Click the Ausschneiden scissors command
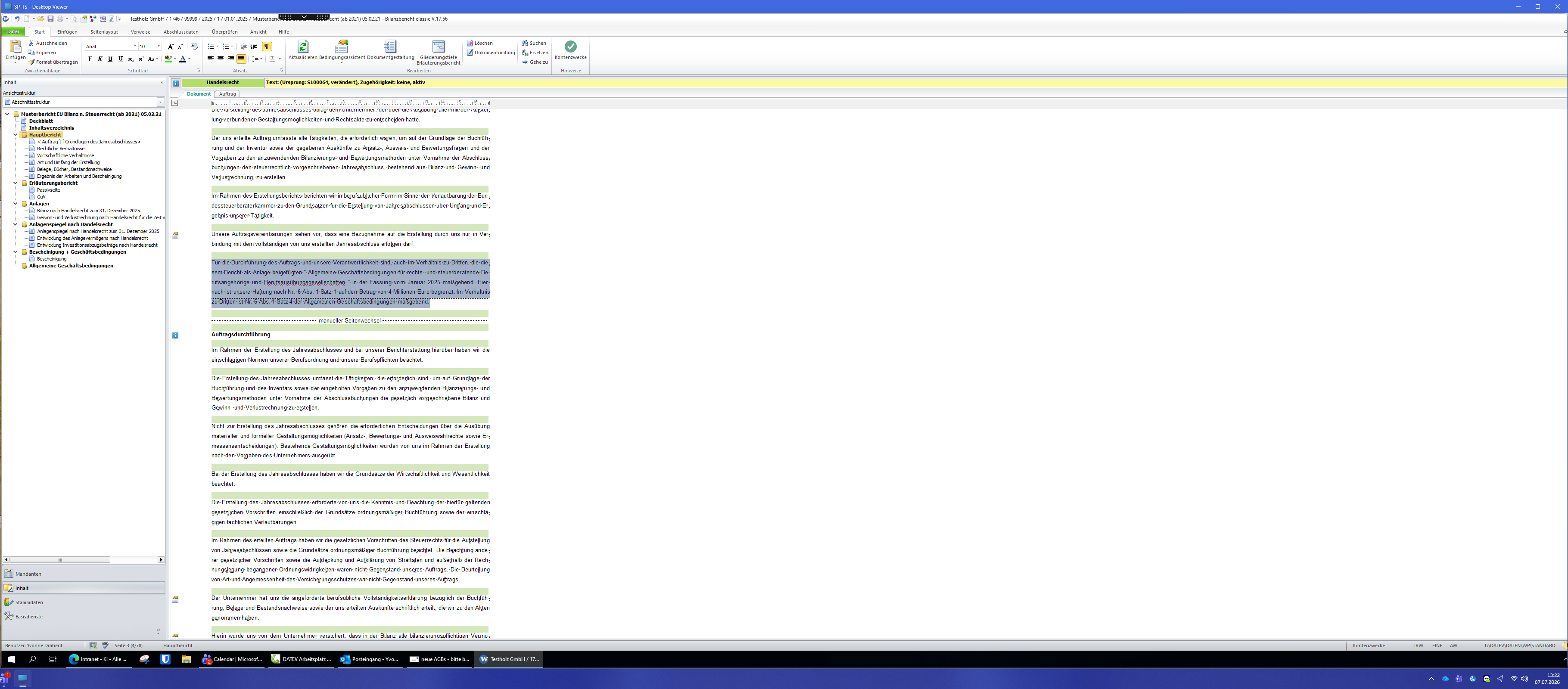 coord(48,43)
